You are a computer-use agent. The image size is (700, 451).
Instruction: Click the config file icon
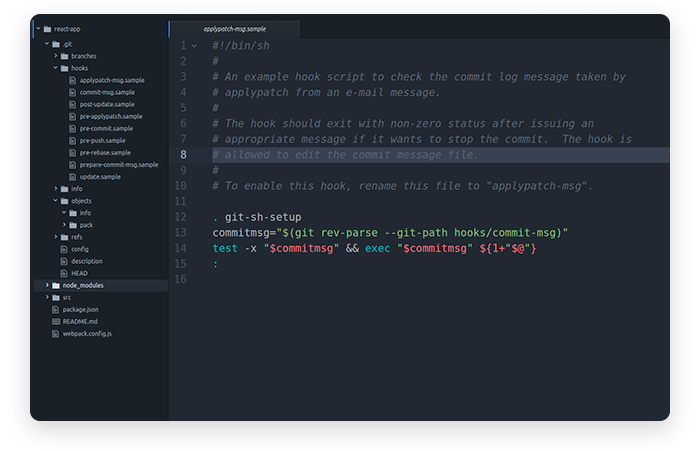63,249
